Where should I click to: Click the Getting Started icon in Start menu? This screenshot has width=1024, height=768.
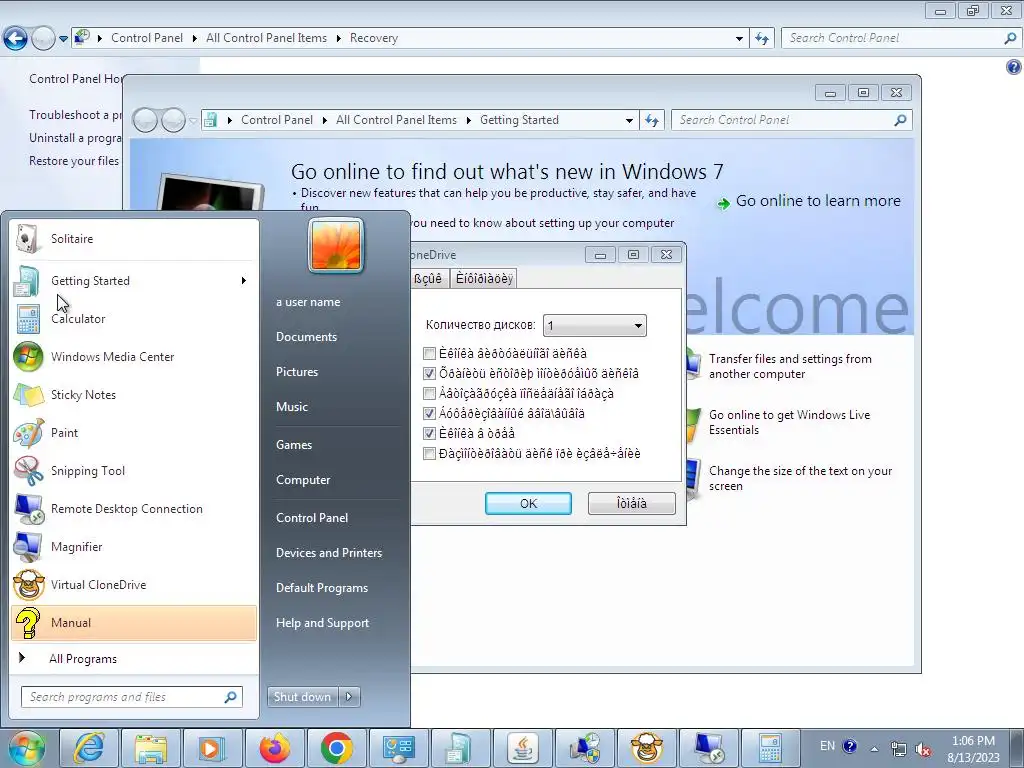(27, 281)
